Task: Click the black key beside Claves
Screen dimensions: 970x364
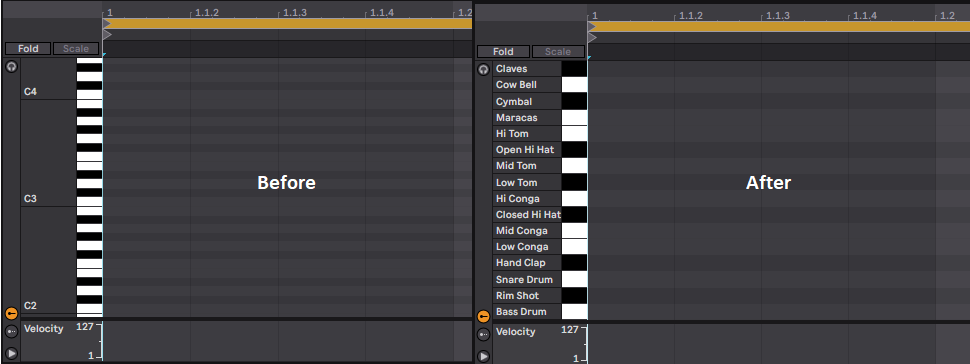Action: [574, 69]
